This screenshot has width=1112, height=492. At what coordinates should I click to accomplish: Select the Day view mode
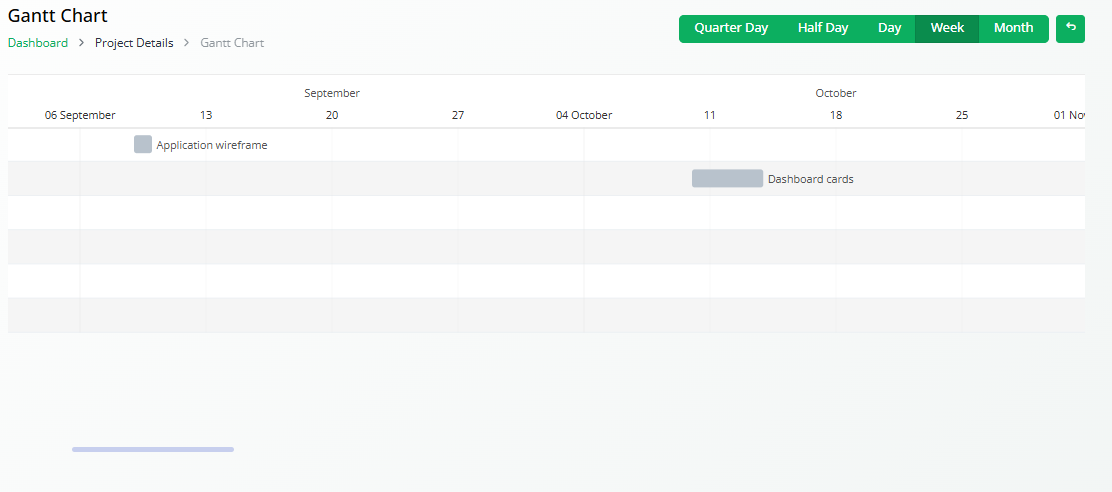(889, 28)
